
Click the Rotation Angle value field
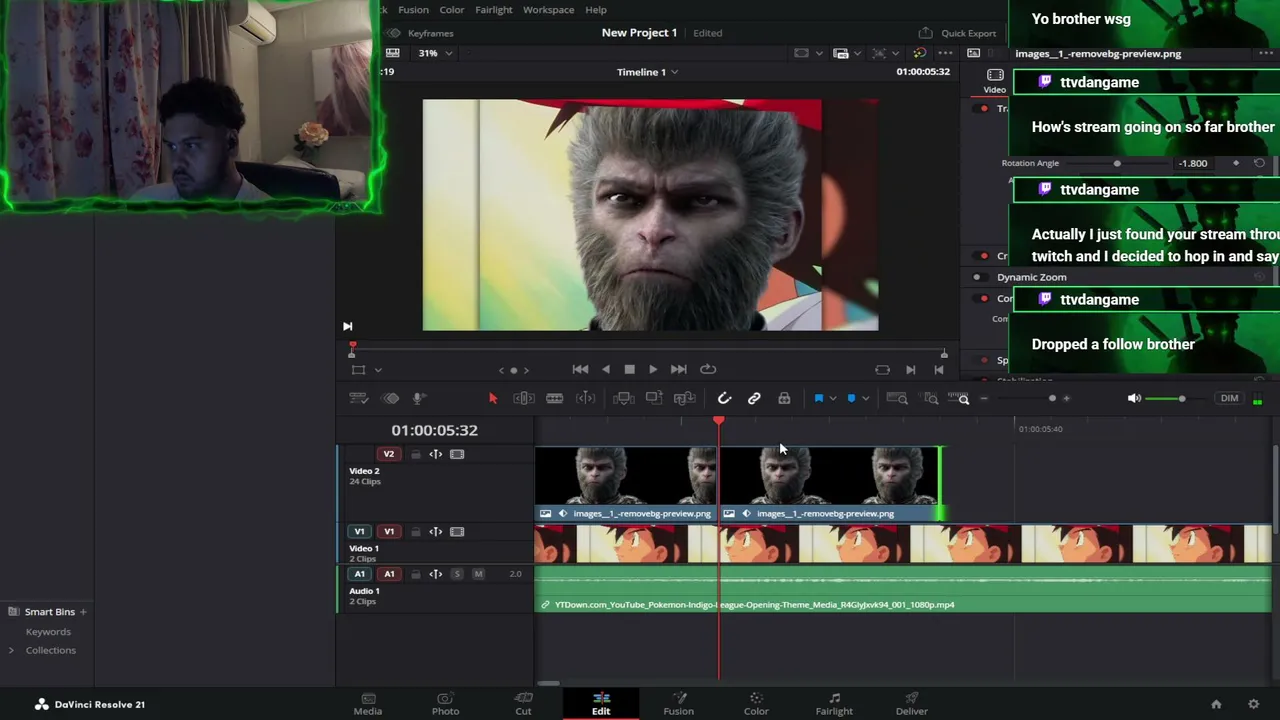tap(1193, 163)
